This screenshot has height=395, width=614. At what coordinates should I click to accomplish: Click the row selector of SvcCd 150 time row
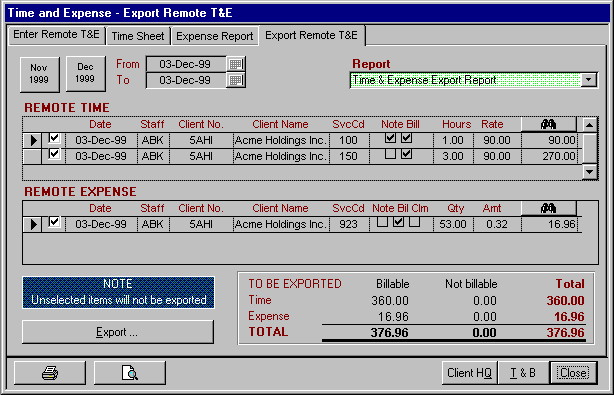[x=33, y=156]
